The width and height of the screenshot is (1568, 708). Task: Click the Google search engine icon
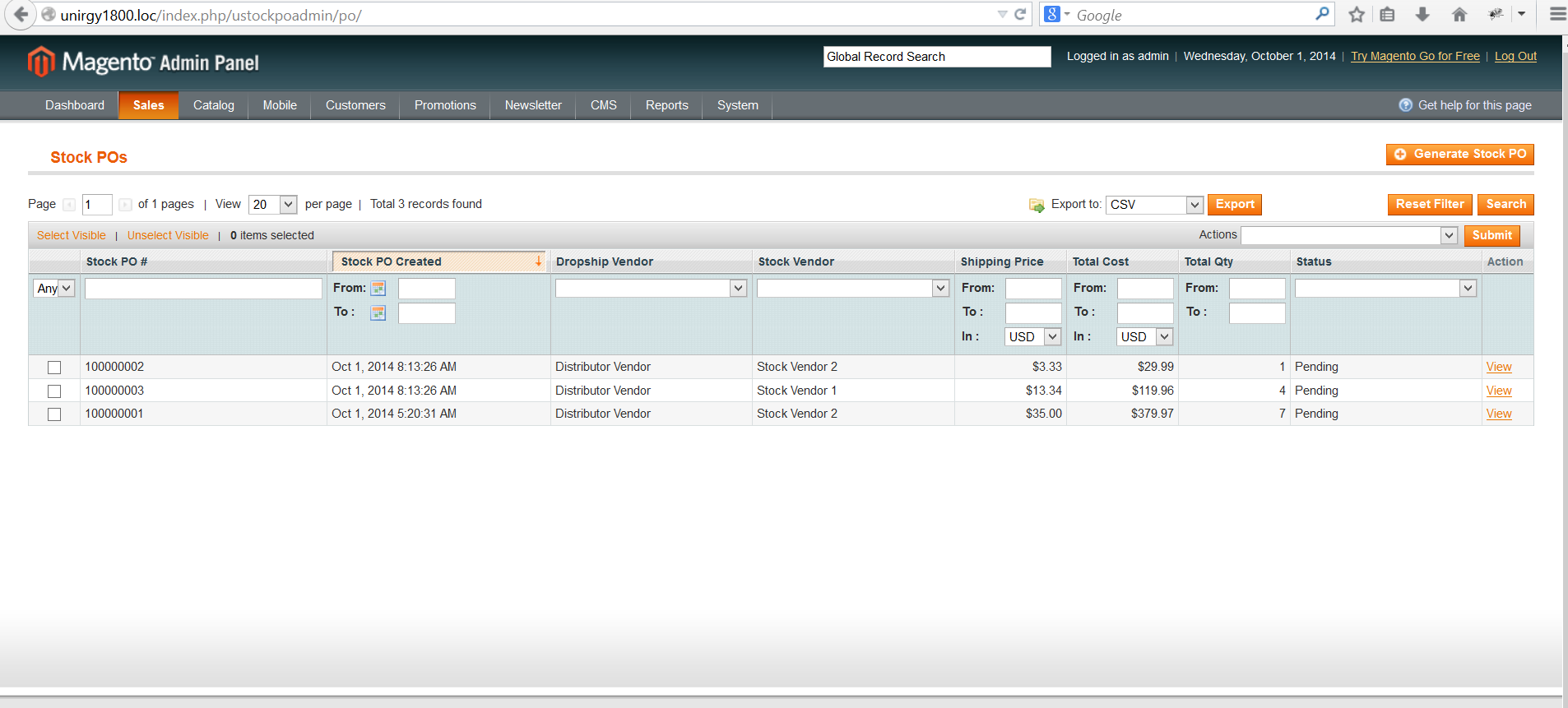tap(1052, 14)
